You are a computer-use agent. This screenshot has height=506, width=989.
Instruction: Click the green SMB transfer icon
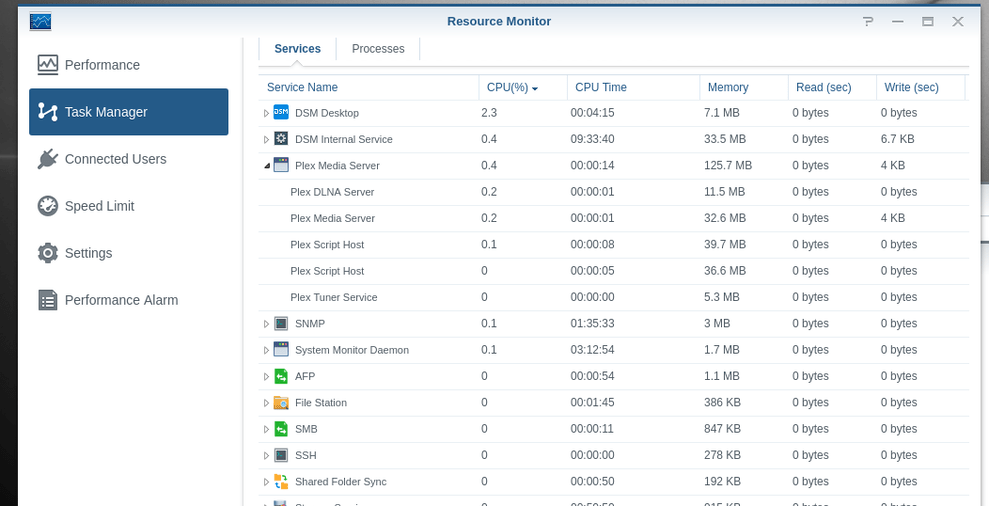click(281, 429)
